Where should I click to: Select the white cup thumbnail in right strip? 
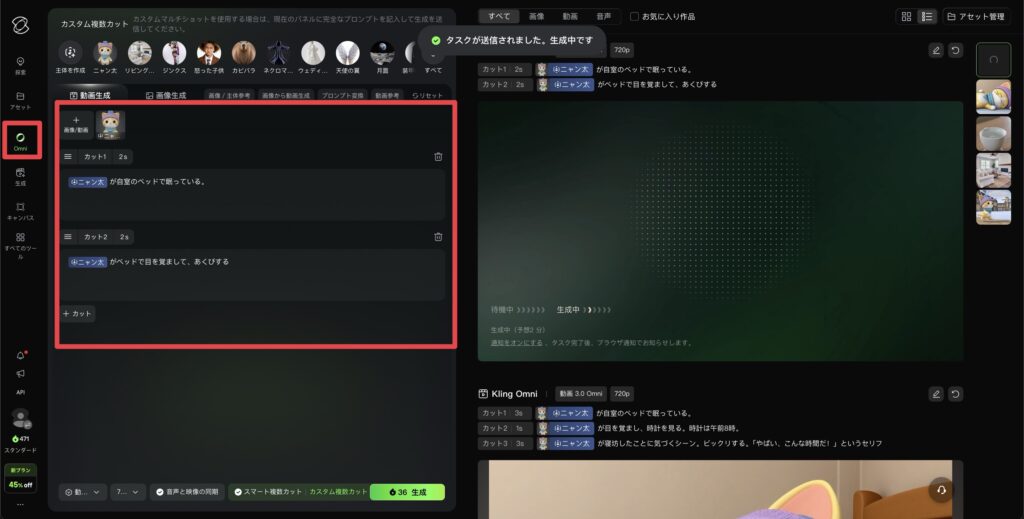pyautogui.click(x=993, y=134)
